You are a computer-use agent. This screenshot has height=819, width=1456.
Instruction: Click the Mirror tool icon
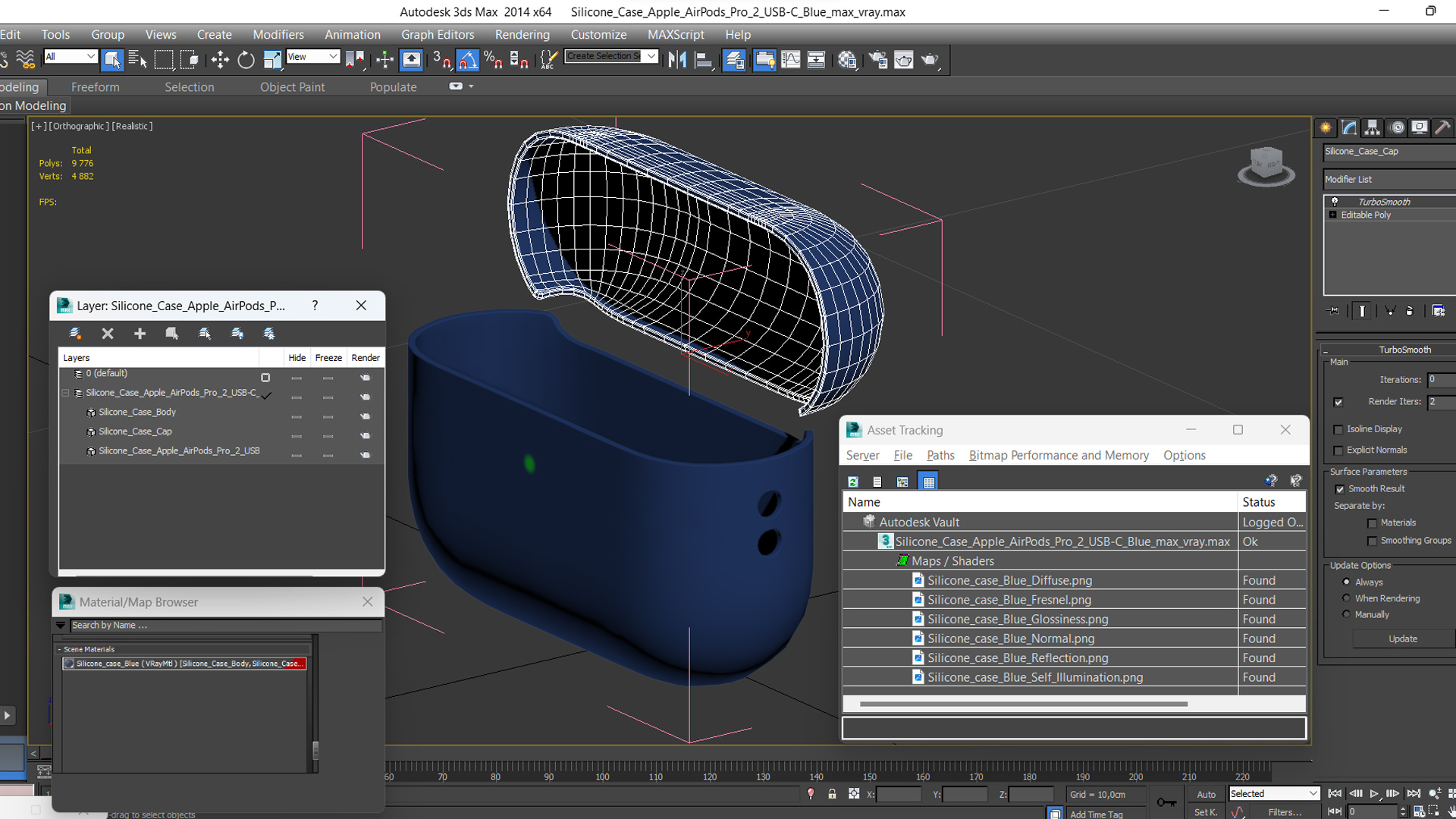click(x=676, y=60)
